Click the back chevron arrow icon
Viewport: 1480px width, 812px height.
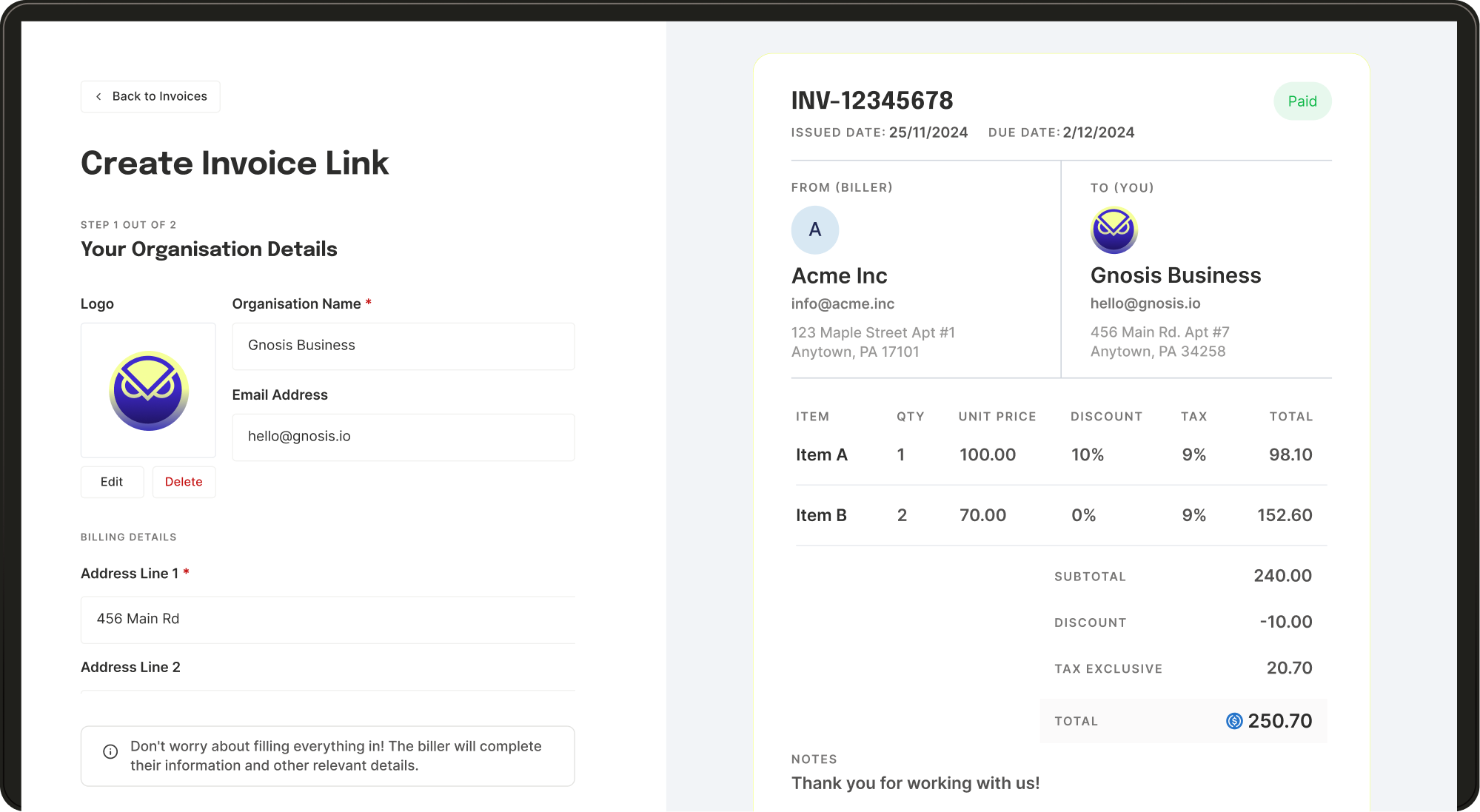(x=98, y=97)
